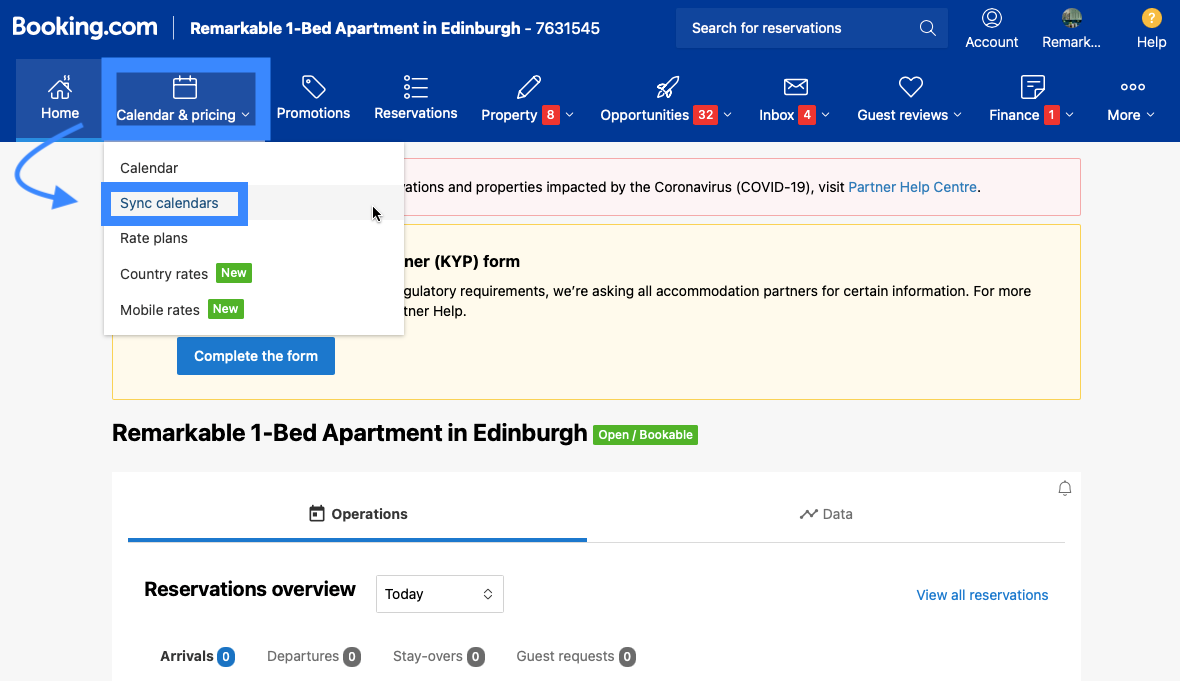This screenshot has width=1180, height=681.
Task: Expand the Finance menu
Action: [x=1031, y=114]
